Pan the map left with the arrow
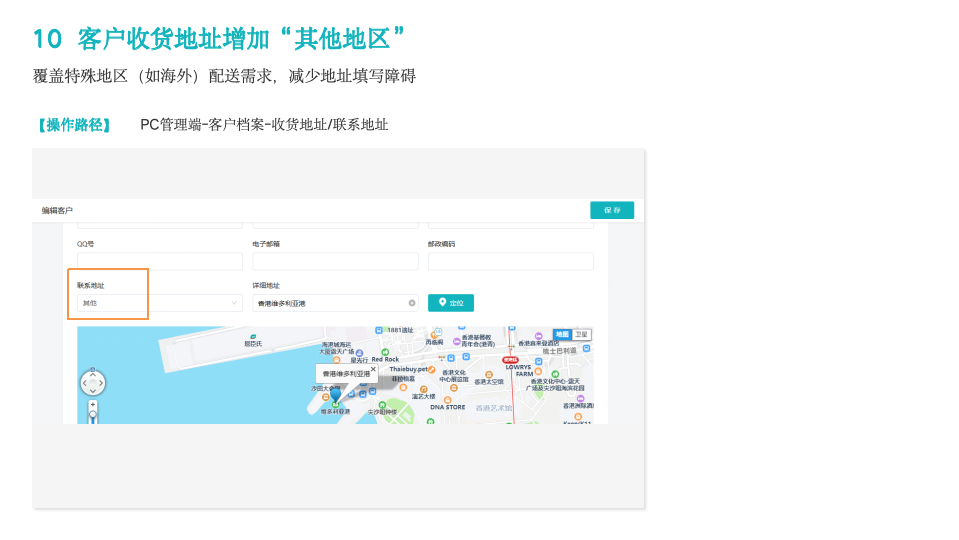 click(85, 383)
